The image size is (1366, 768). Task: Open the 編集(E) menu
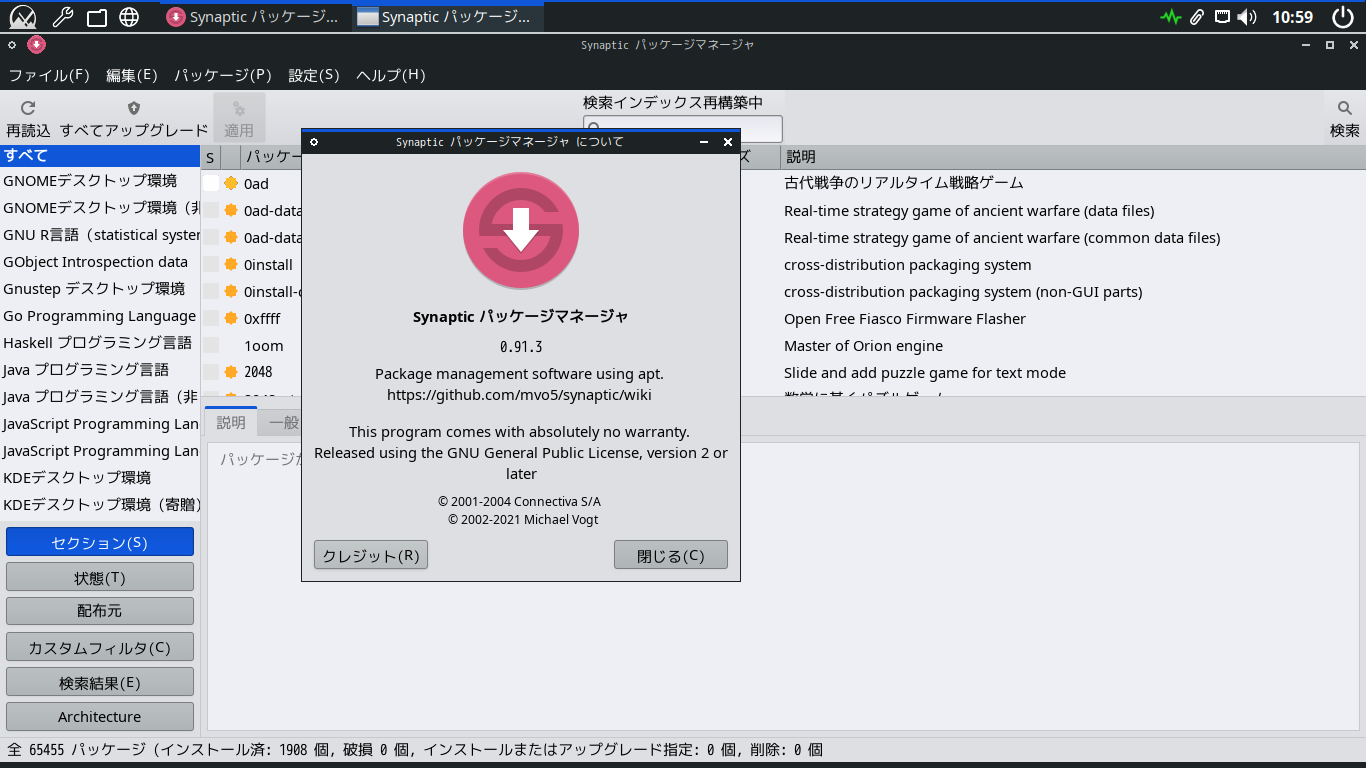[x=132, y=75]
